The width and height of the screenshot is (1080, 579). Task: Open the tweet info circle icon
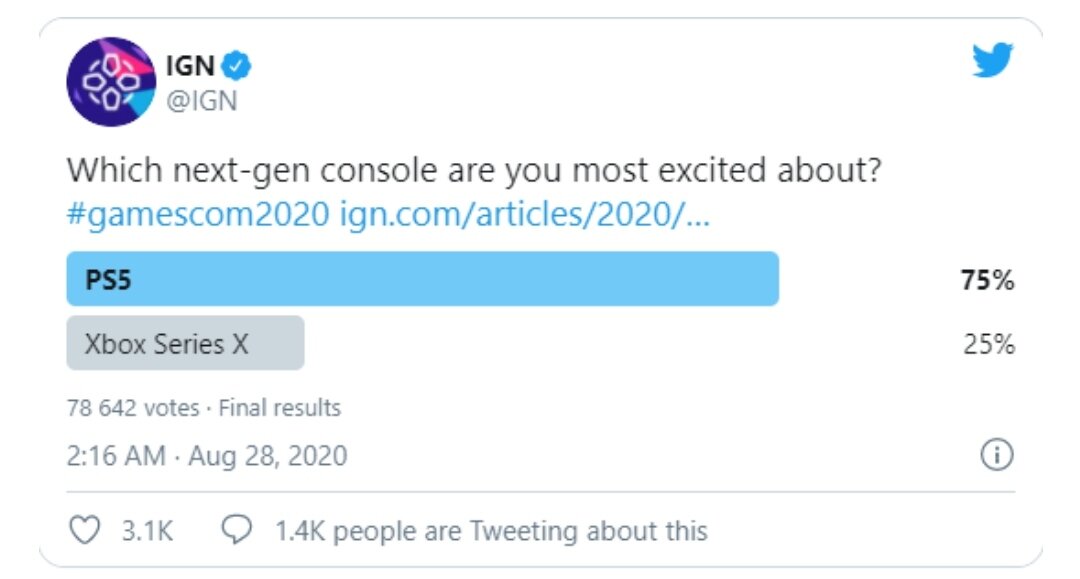click(x=997, y=454)
